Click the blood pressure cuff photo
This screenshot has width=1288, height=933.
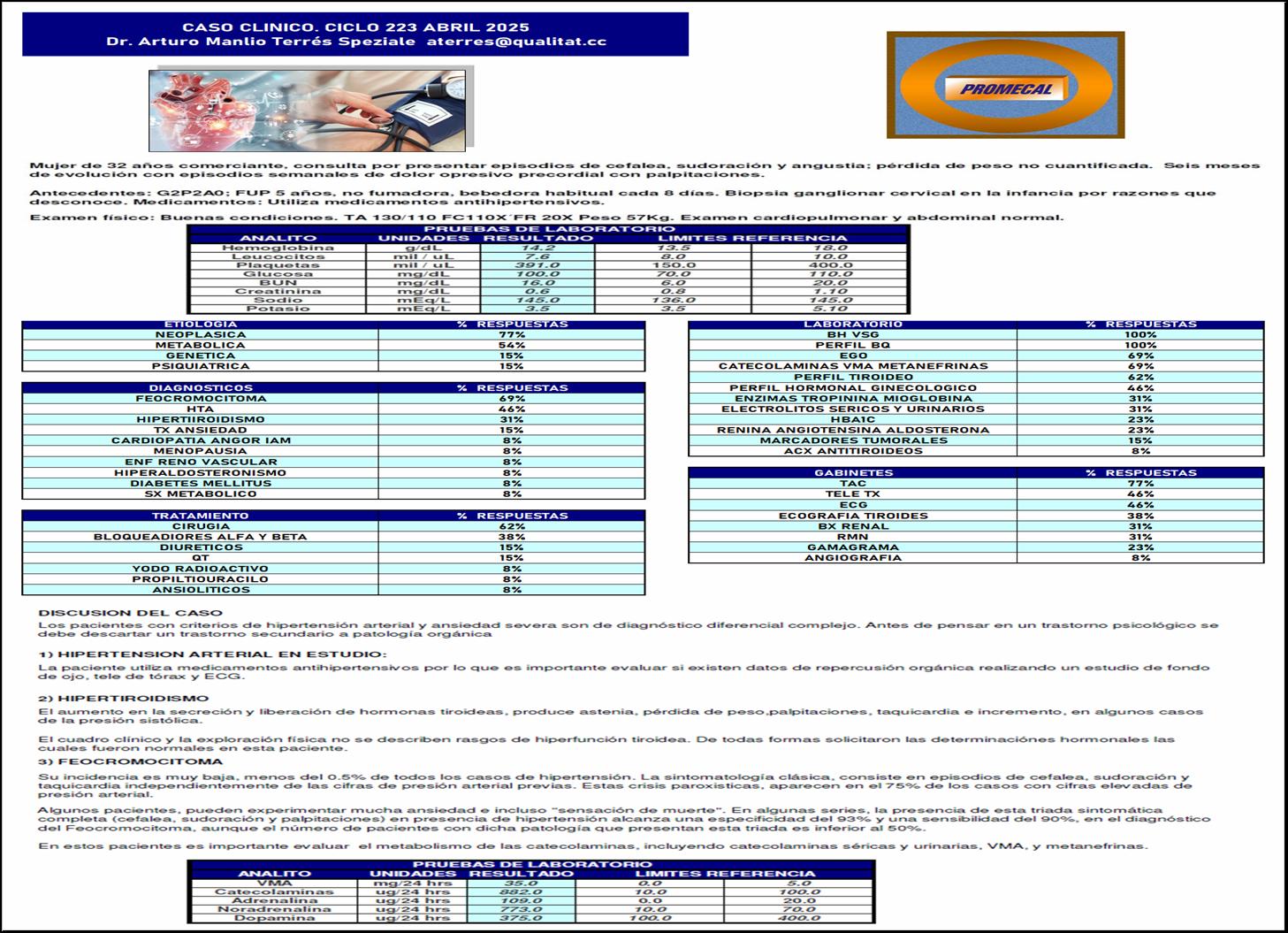click(x=306, y=109)
